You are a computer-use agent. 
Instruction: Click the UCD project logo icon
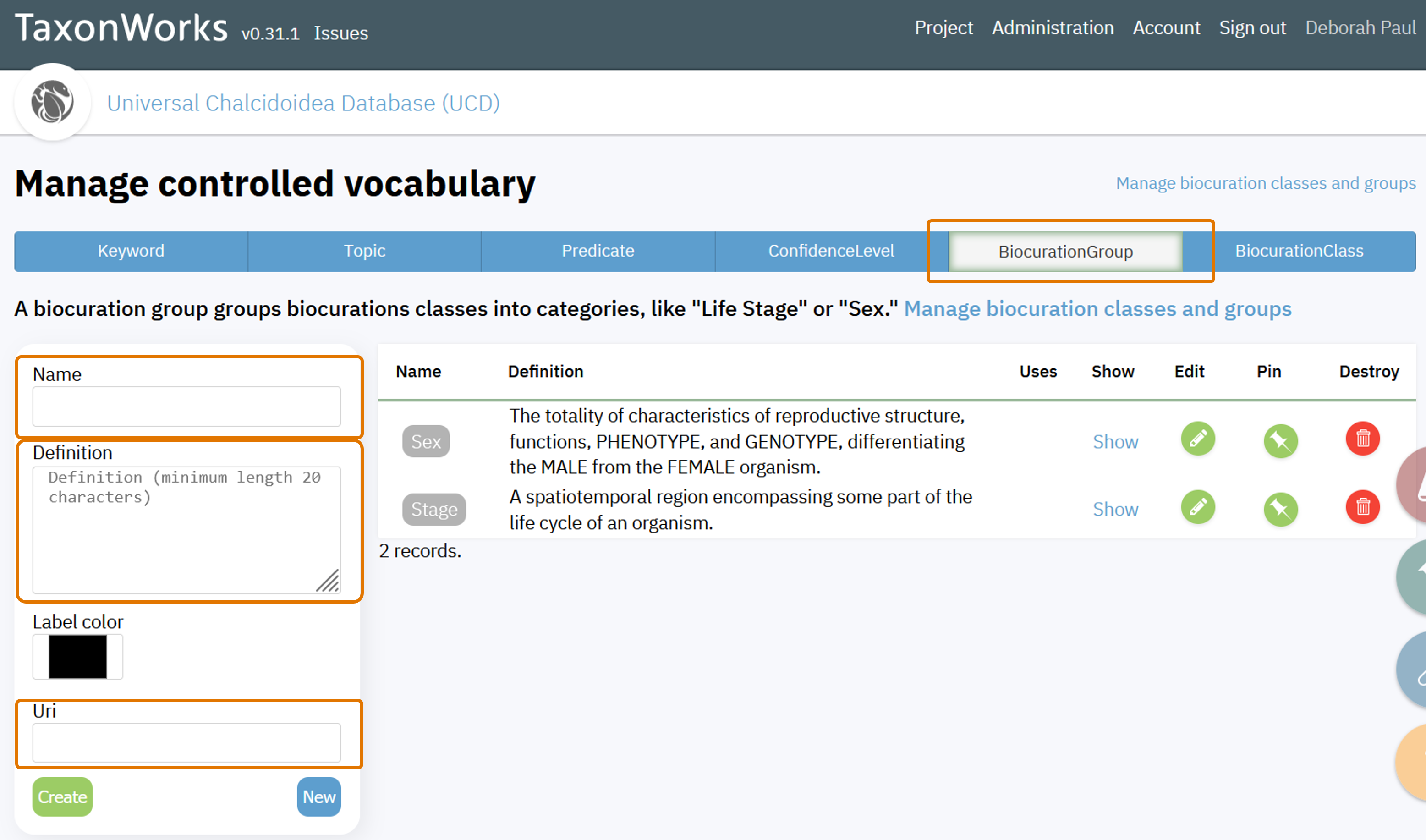(52, 102)
